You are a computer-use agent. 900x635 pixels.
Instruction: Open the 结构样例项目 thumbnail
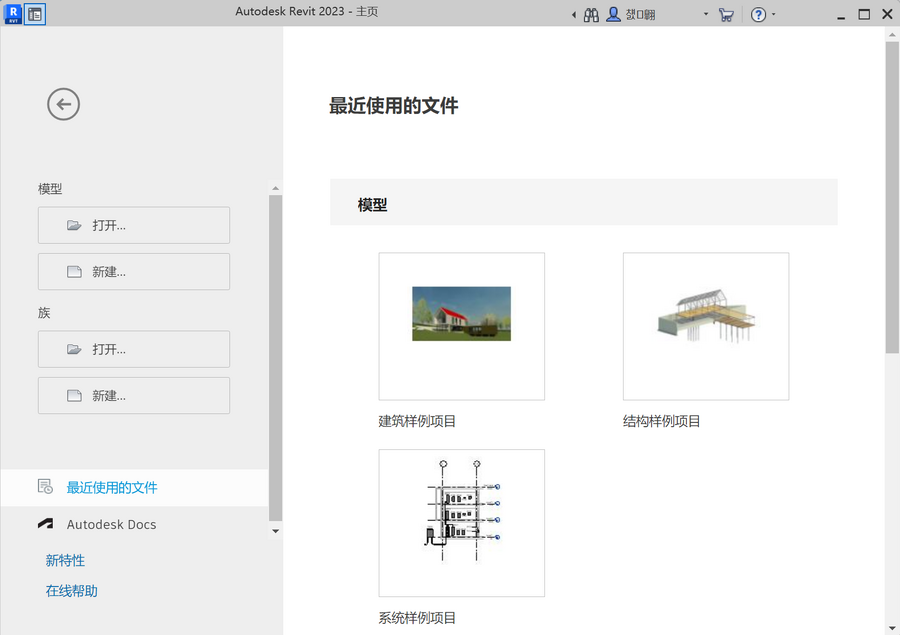click(706, 326)
